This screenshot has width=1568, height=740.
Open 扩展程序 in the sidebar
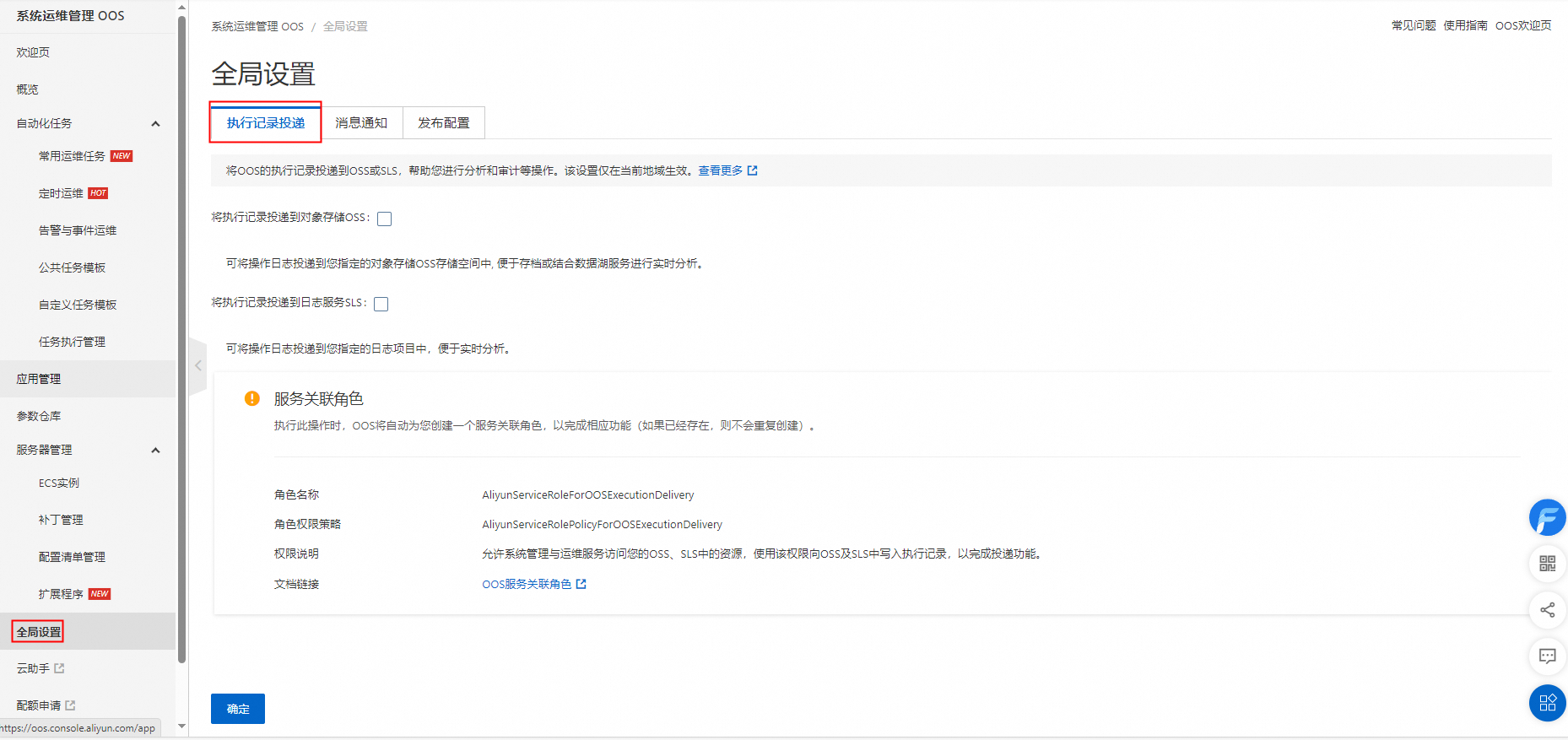pyautogui.click(x=61, y=594)
